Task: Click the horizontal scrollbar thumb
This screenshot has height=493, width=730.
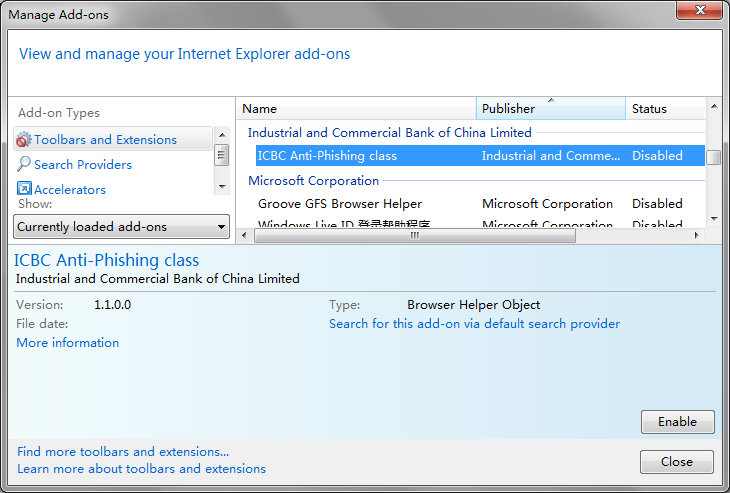Action: click(415, 236)
